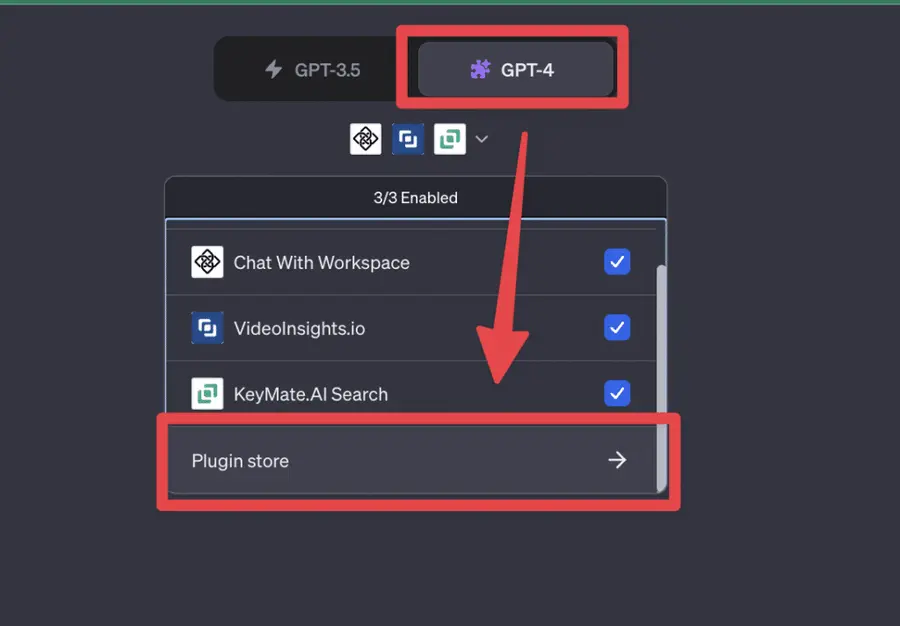This screenshot has height=626, width=900.
Task: Click the Chat With Workspace plugin icon
Action: [x=207, y=262]
